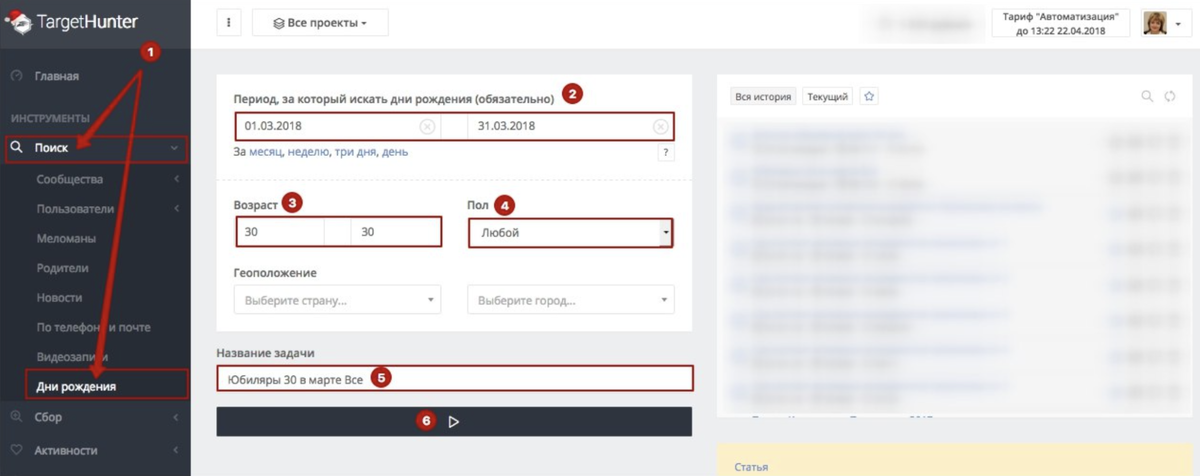Click the refresh history icon
Screen dimensions: 1200x476
pos(1171,97)
